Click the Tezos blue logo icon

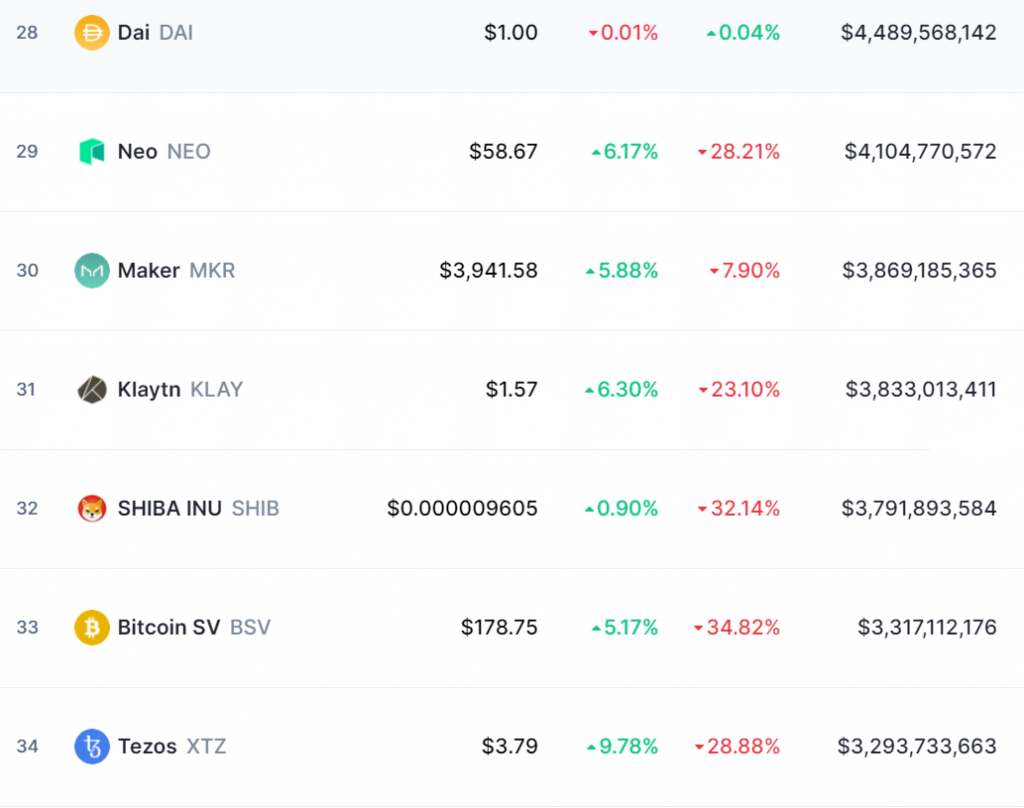91,746
